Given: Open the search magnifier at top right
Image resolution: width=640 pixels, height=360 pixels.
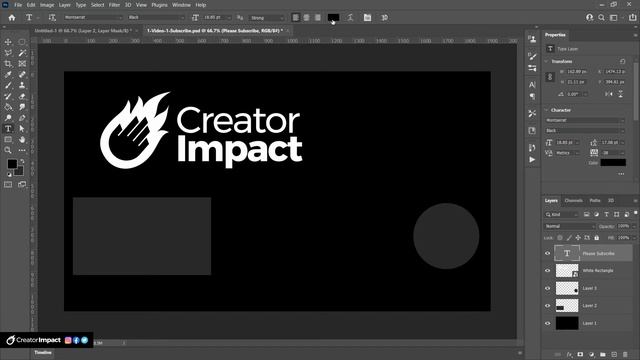Looking at the screenshot, I should (x=601, y=18).
